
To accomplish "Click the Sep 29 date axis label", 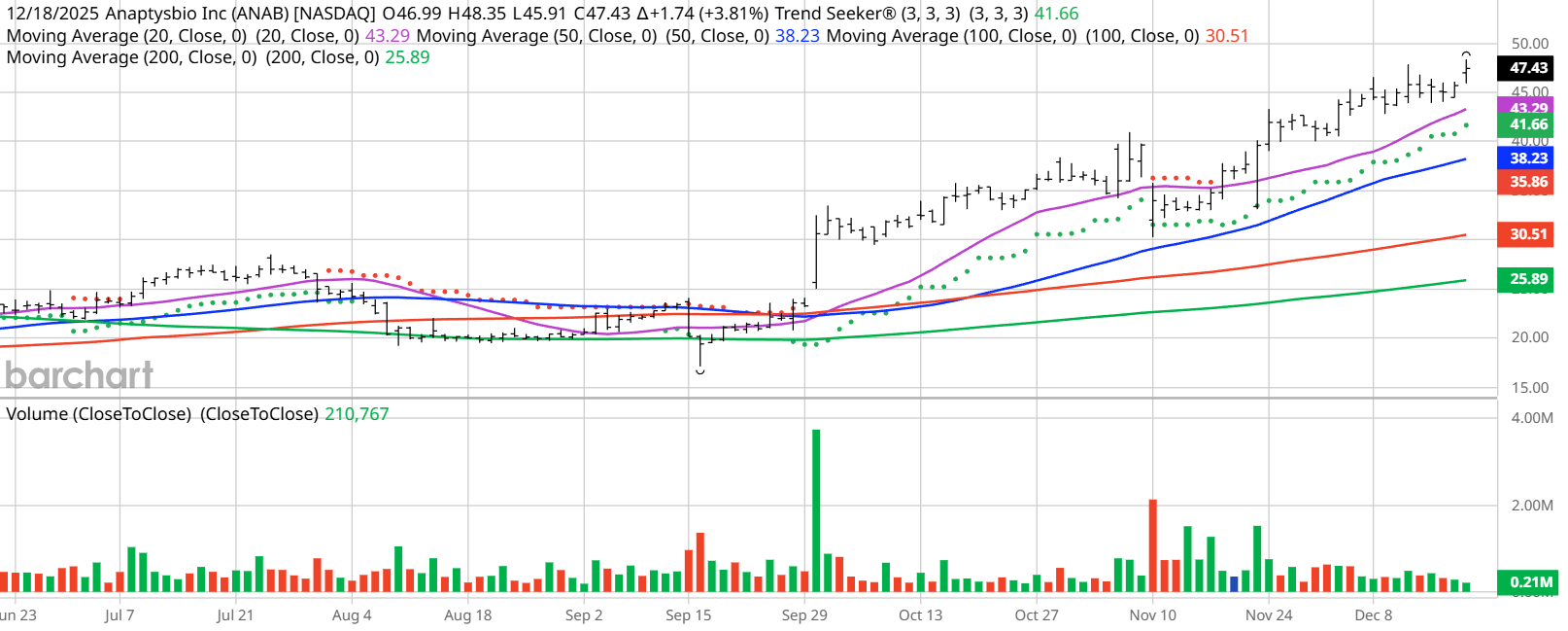I will click(x=804, y=615).
